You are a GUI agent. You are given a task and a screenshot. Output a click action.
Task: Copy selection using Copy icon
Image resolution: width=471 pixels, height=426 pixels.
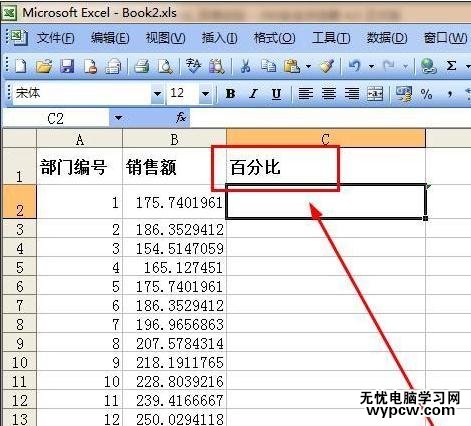pos(269,66)
